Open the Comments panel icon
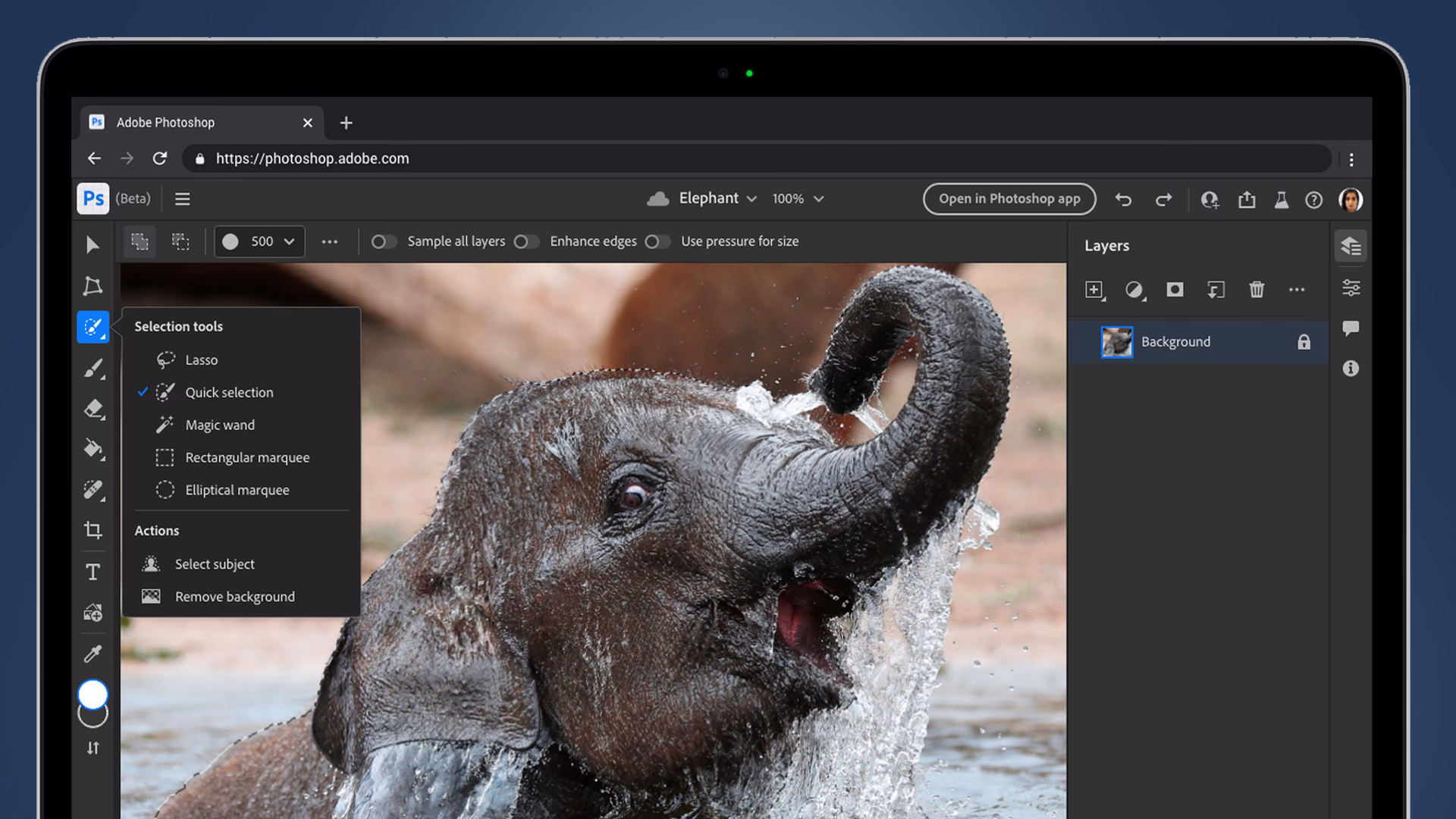Screen dimensions: 1456x819 pyautogui.click(x=1351, y=328)
